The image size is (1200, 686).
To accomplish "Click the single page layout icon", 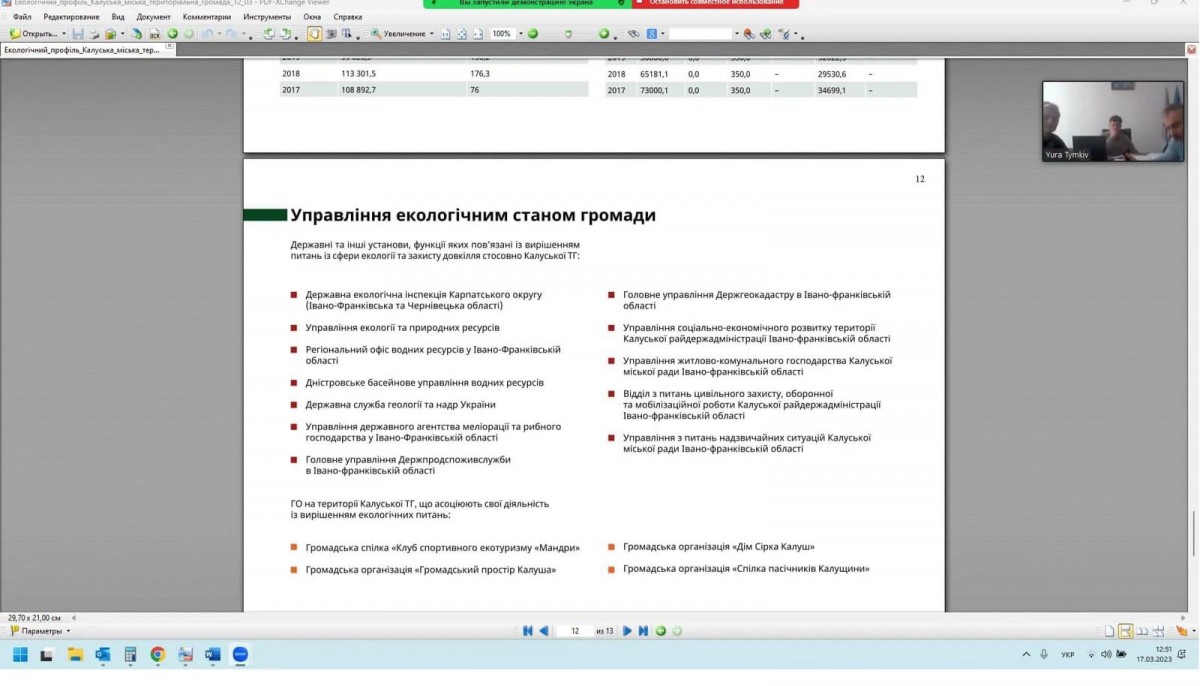I will (x=1109, y=631).
